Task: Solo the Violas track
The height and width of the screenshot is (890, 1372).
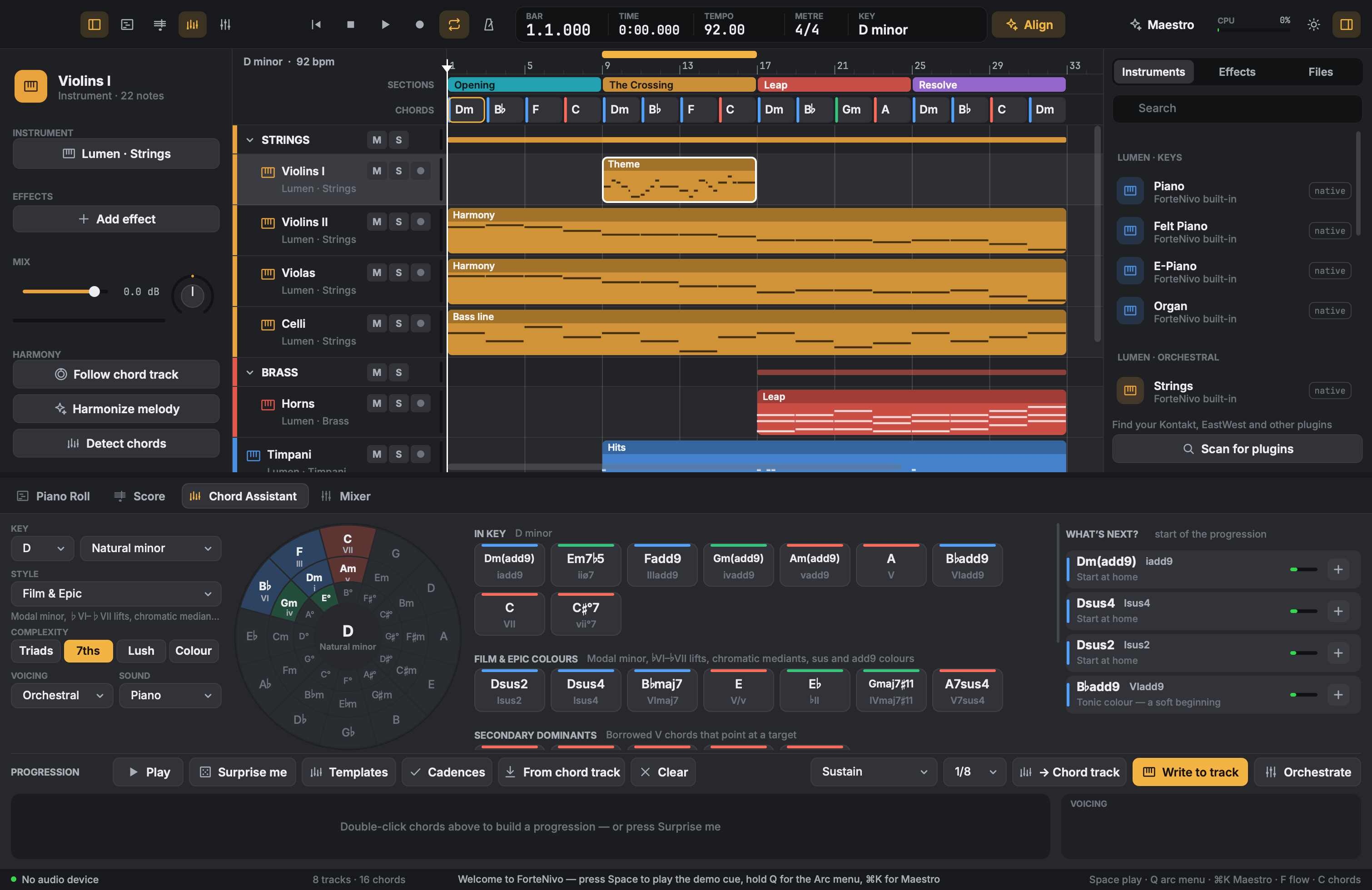Action: coord(398,272)
